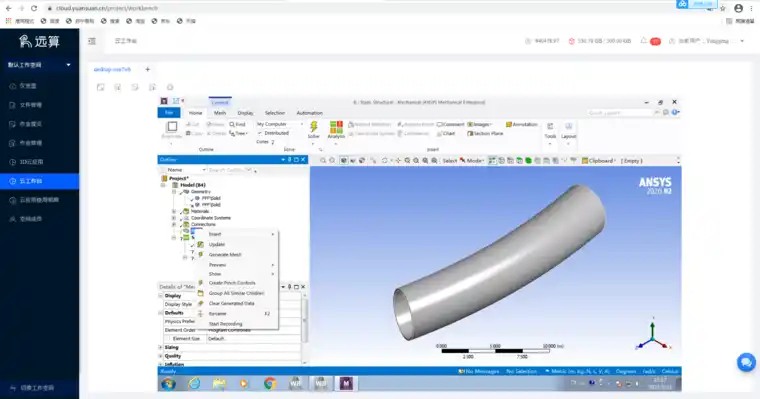Image resolution: width=760 pixels, height=399 pixels.
Task: Insert a Section Plane from the ribbon
Action: click(485, 133)
